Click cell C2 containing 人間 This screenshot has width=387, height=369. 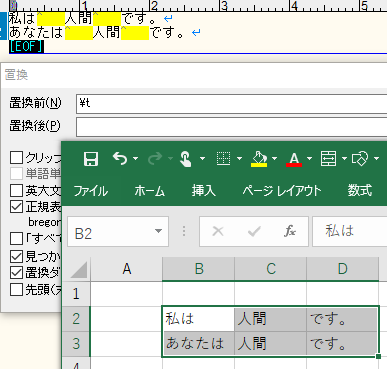point(271,319)
